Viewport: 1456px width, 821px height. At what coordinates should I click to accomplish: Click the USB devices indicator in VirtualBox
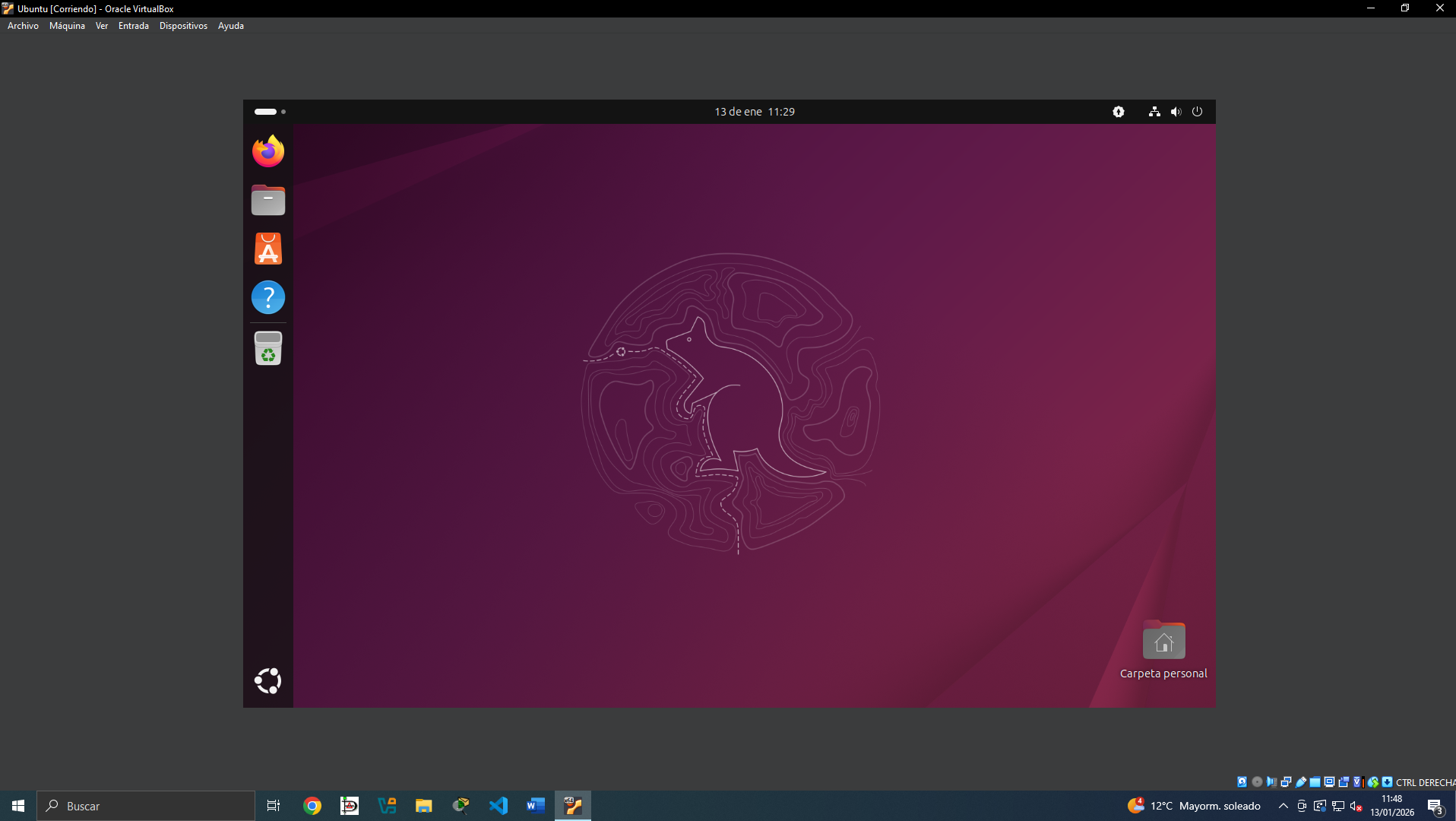coord(1300,781)
